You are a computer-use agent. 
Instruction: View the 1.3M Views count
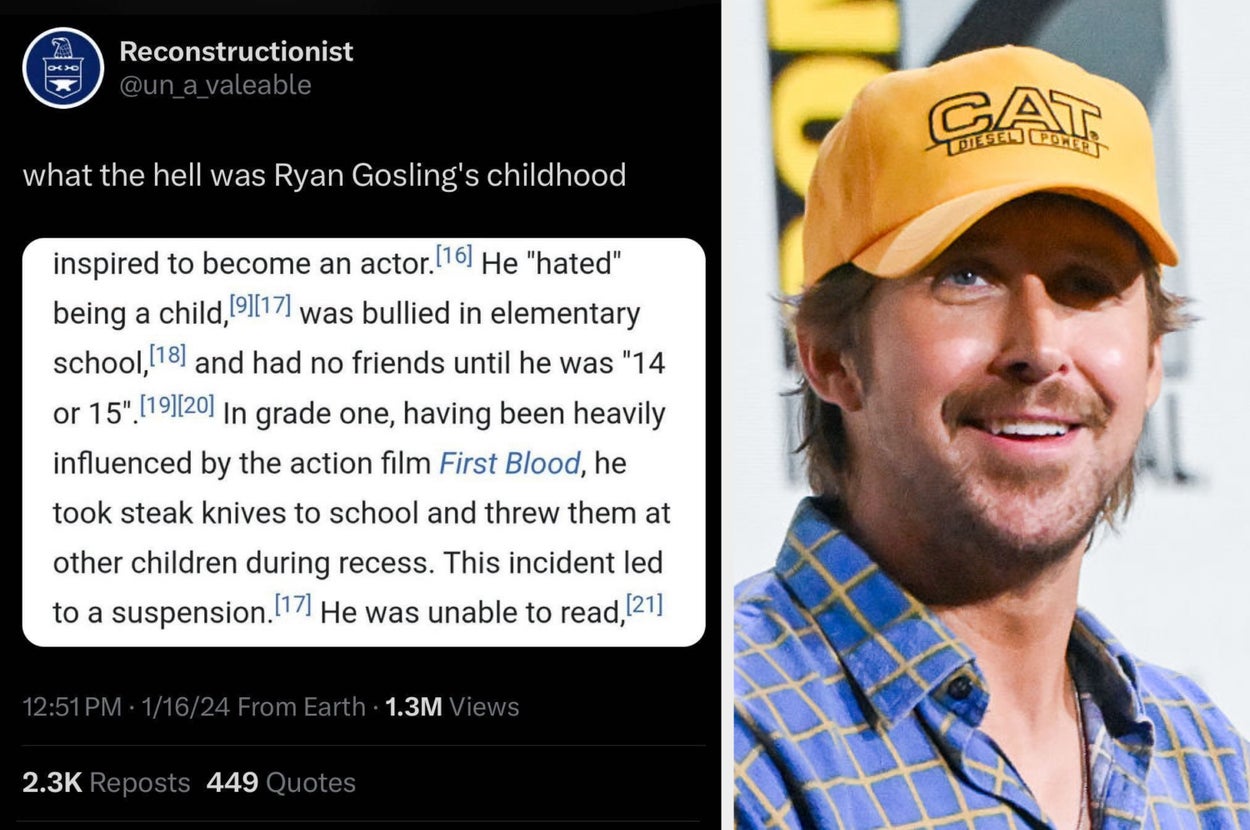click(451, 707)
